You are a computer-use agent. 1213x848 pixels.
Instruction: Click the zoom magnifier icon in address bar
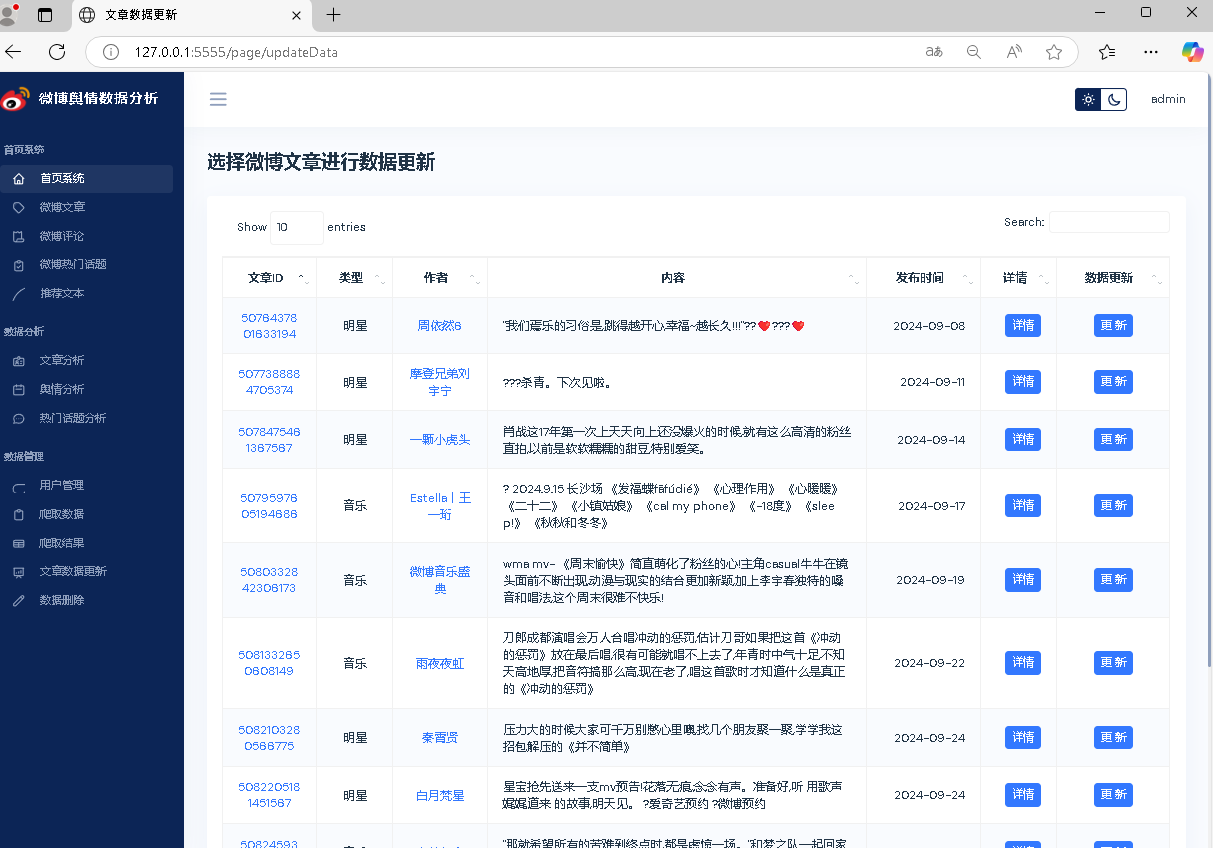tap(973, 52)
